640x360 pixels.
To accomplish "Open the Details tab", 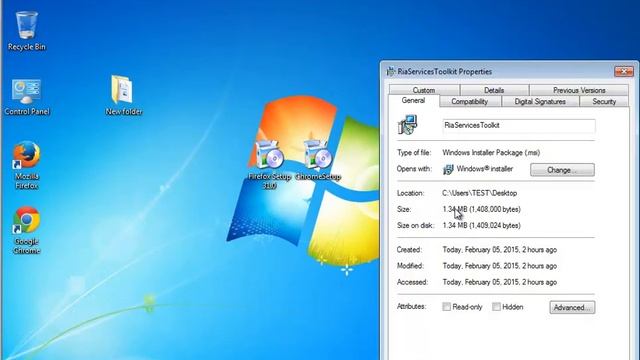I will point(494,90).
